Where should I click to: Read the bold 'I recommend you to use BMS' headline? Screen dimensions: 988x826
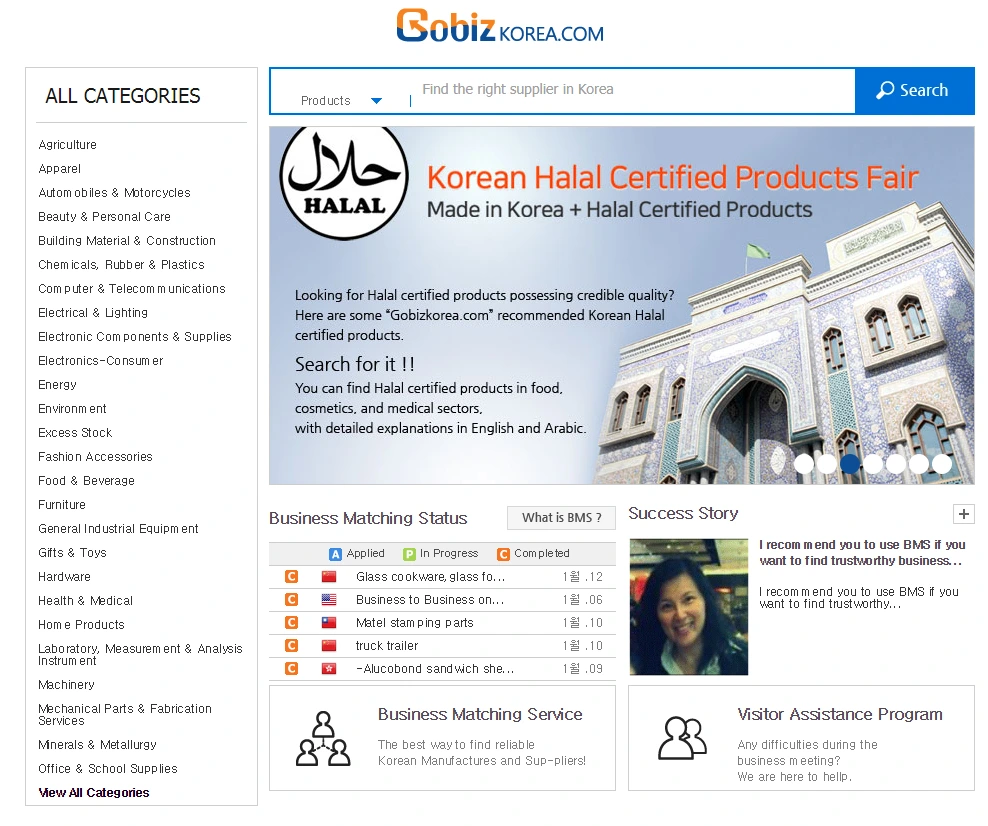861,553
